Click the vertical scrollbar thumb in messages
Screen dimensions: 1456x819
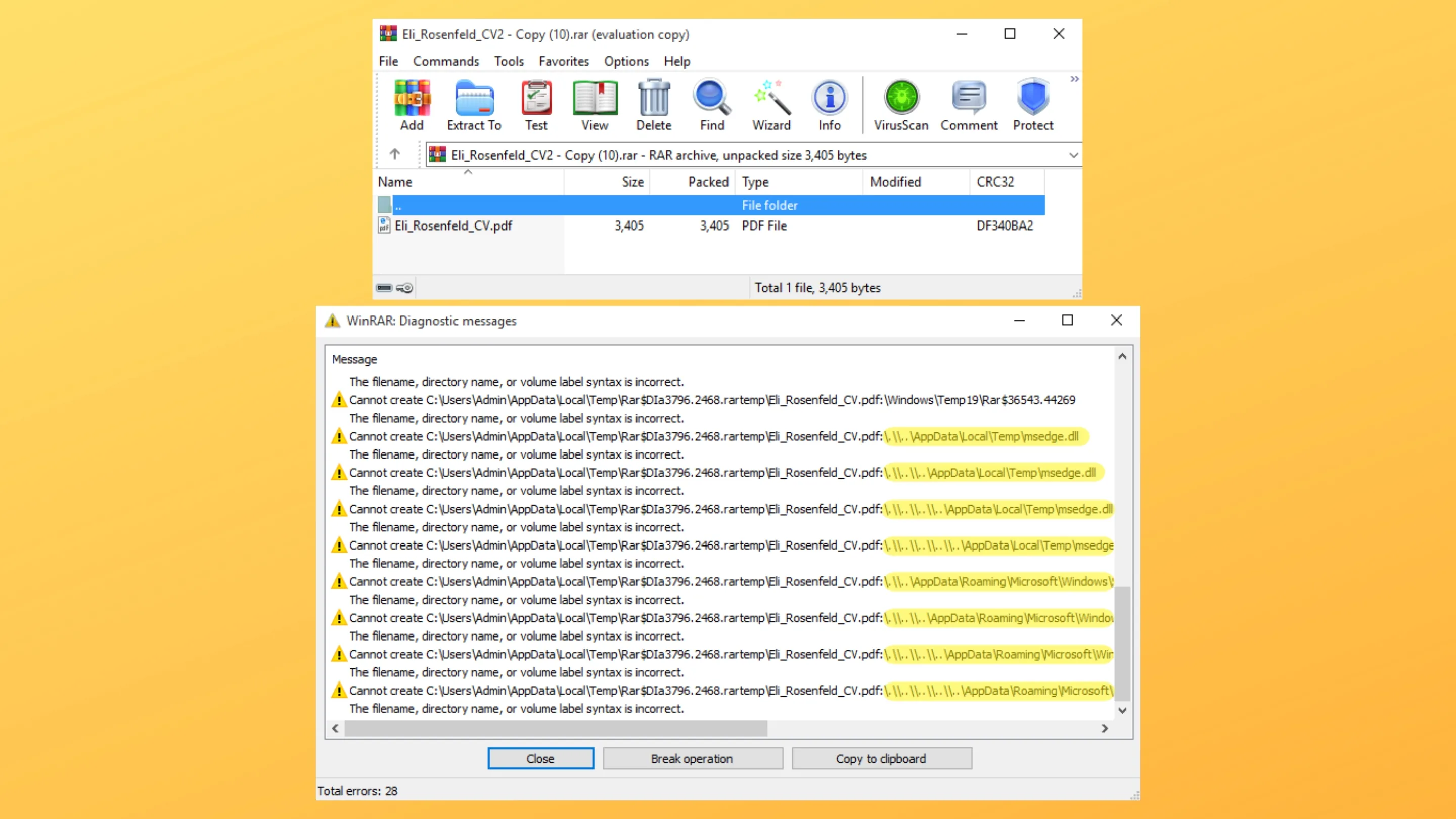point(1122,644)
